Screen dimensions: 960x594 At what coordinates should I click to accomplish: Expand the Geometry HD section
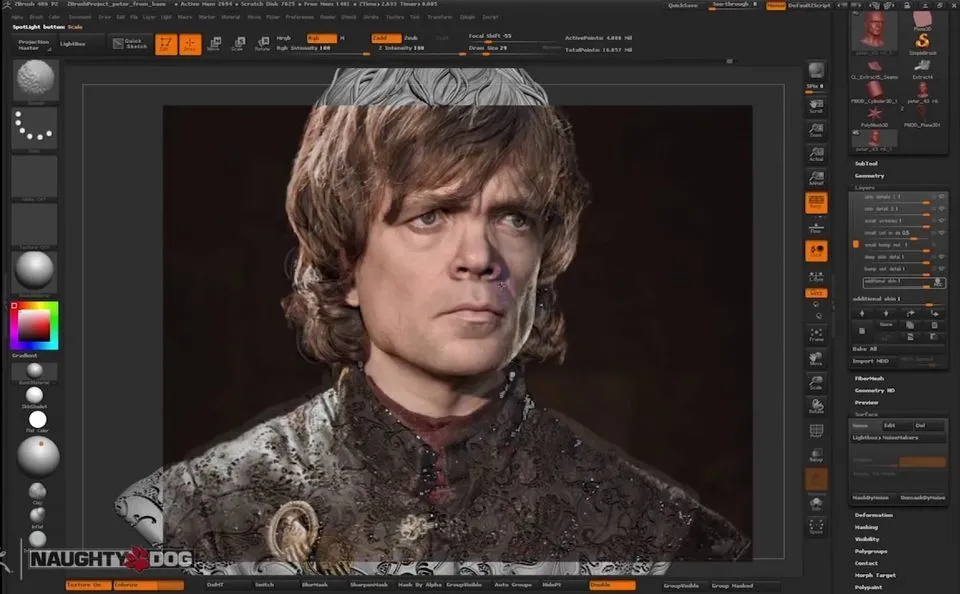coord(874,391)
